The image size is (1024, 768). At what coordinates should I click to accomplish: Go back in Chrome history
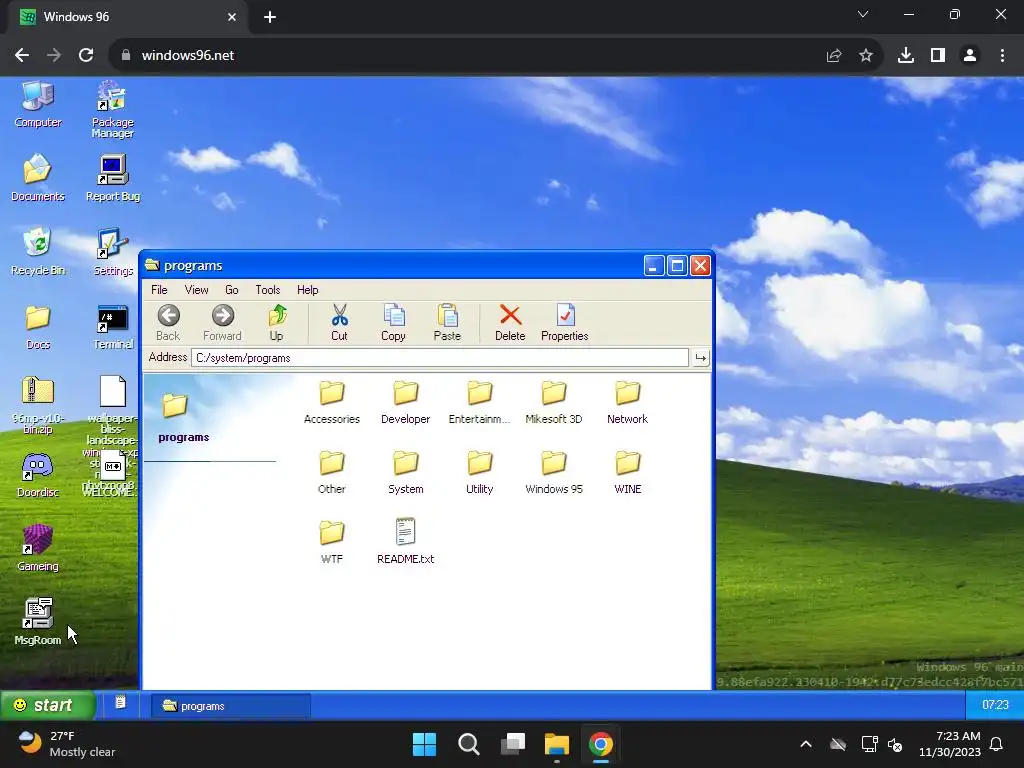tap(22, 56)
